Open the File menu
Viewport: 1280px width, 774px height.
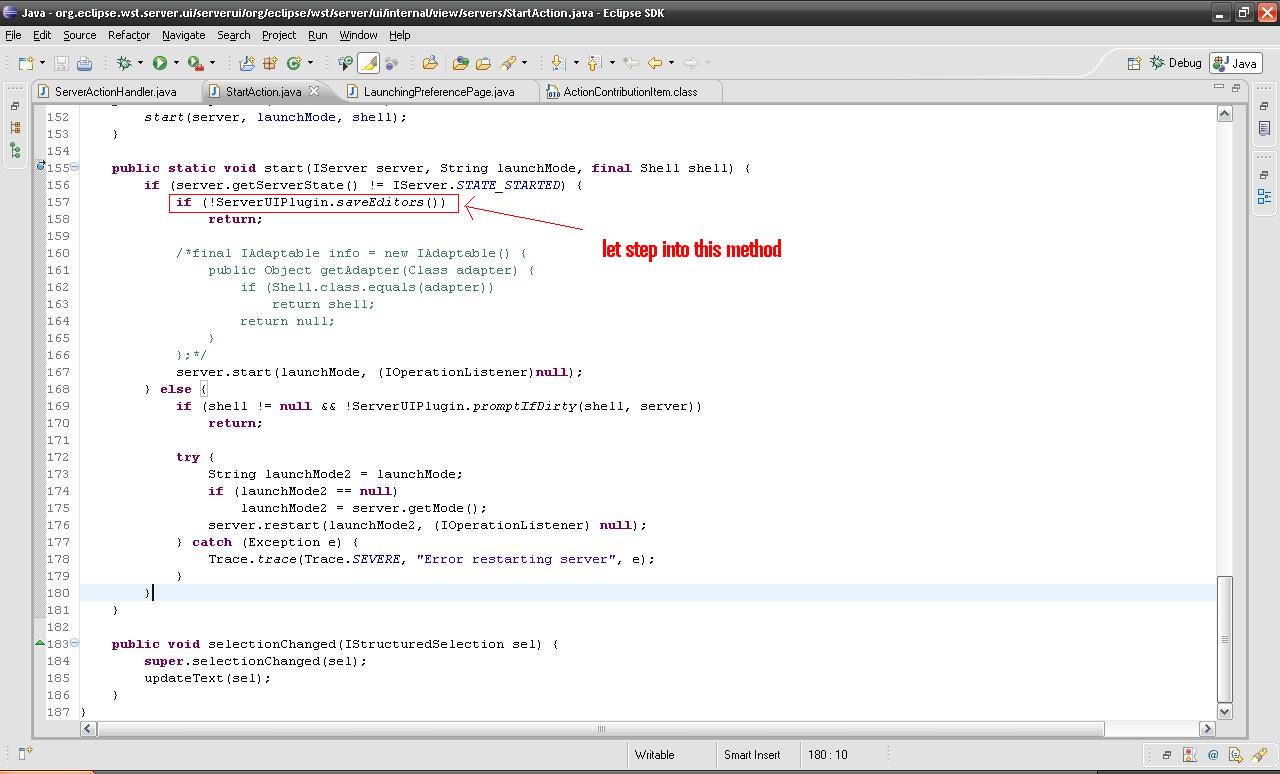point(13,35)
